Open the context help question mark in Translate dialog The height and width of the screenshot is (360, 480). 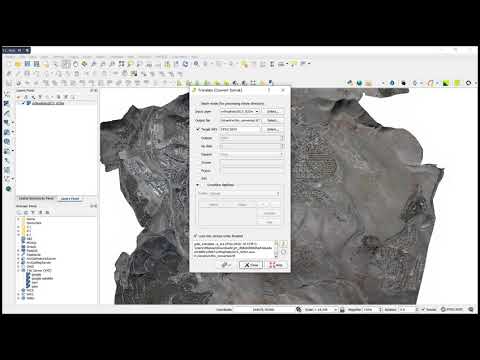tap(269, 90)
